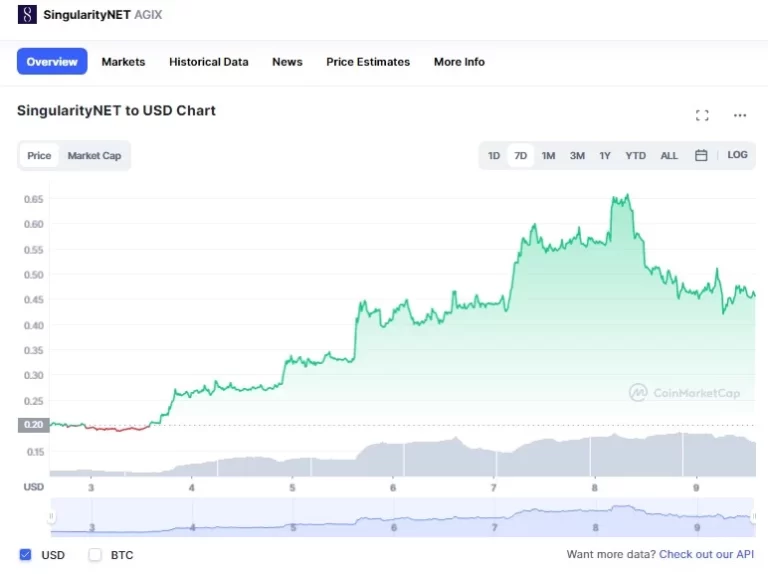The height and width of the screenshot is (574, 768).
Task: Set chart range to 1M
Action: point(548,156)
